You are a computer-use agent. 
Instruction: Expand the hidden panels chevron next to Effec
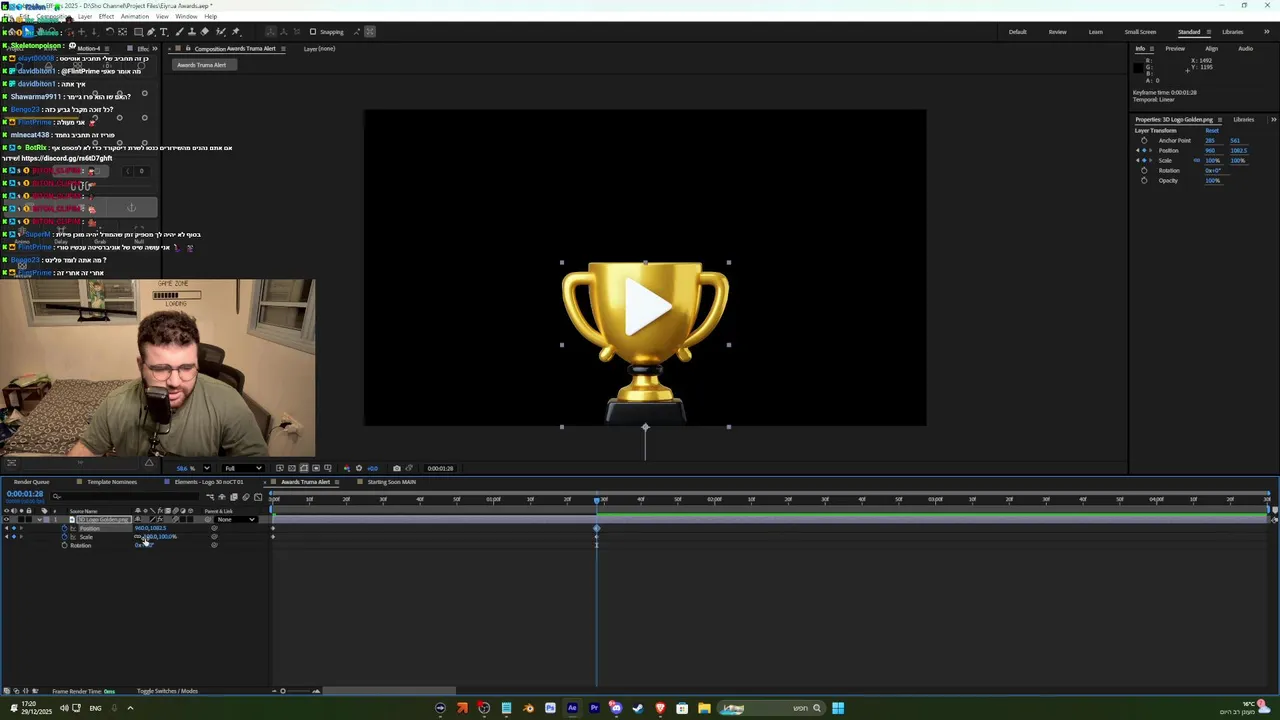tap(155, 49)
